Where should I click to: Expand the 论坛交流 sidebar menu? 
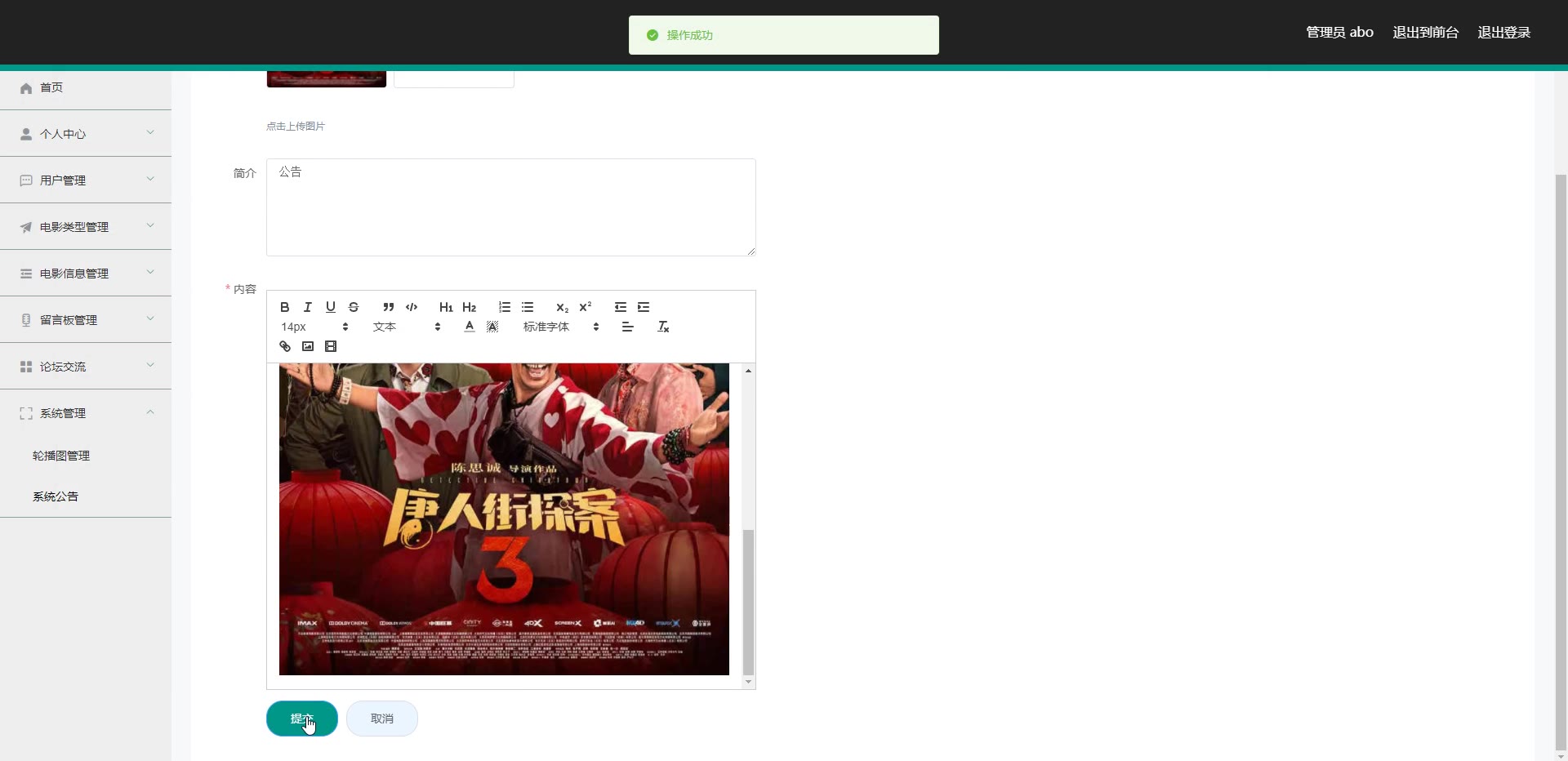point(86,367)
